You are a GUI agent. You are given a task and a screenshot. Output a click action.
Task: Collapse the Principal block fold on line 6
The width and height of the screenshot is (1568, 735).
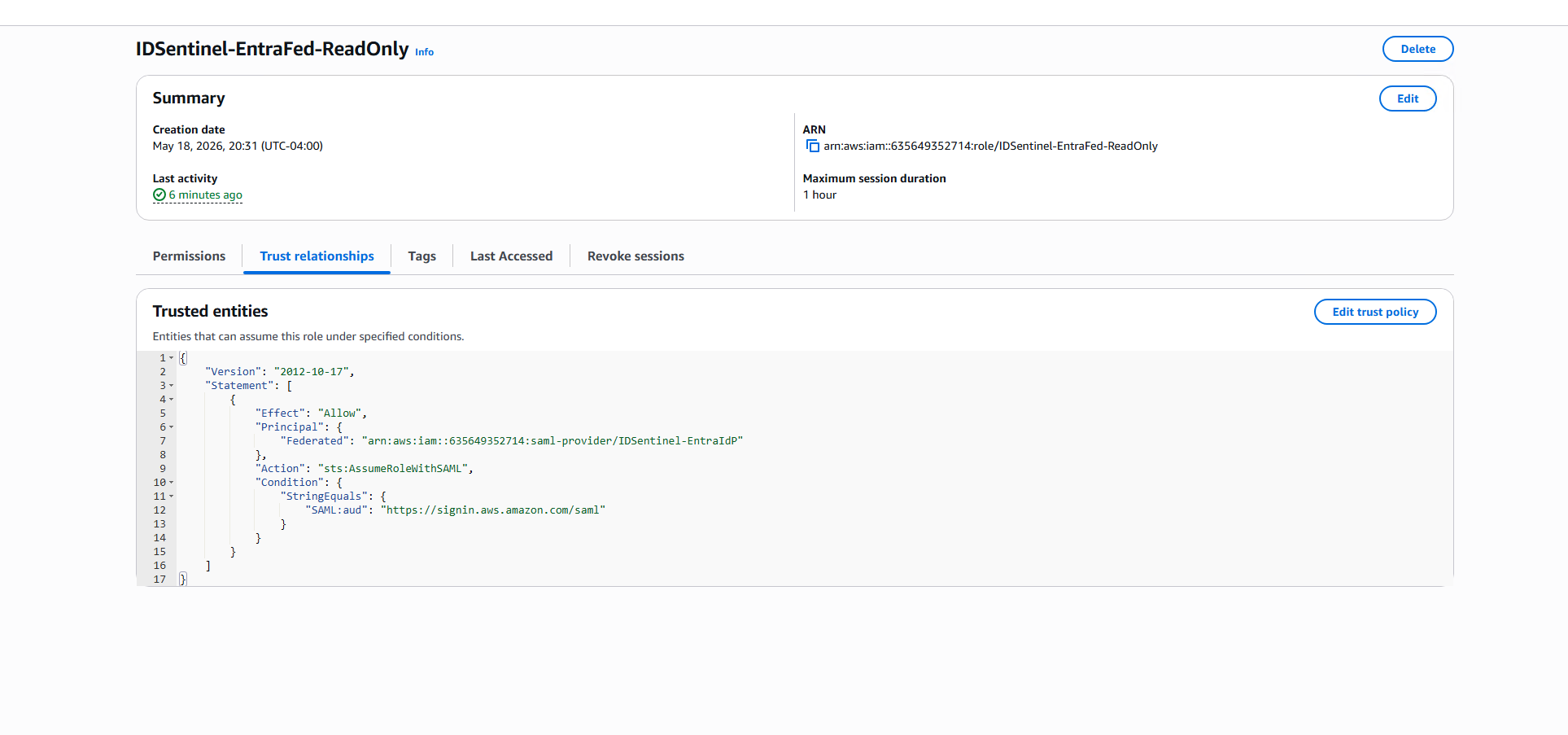coord(172,427)
